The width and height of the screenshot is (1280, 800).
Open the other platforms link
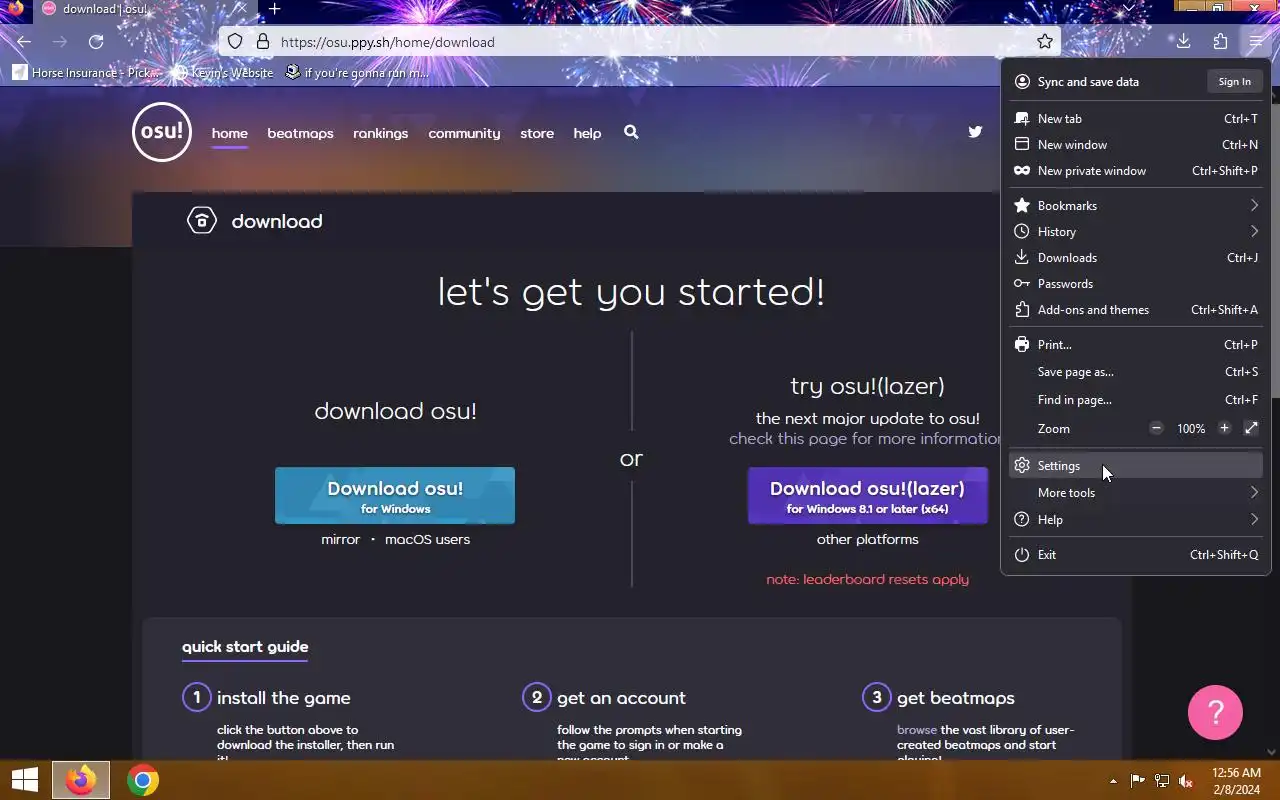pos(867,539)
